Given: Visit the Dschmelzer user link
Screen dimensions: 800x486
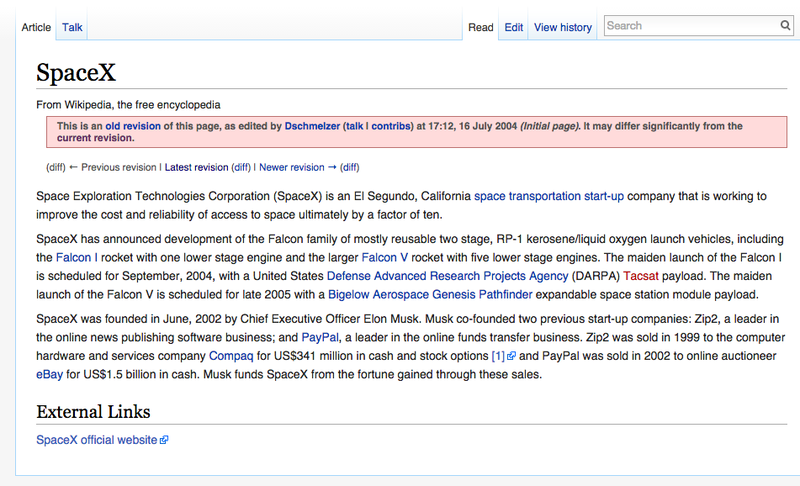Looking at the screenshot, I should coord(312,126).
